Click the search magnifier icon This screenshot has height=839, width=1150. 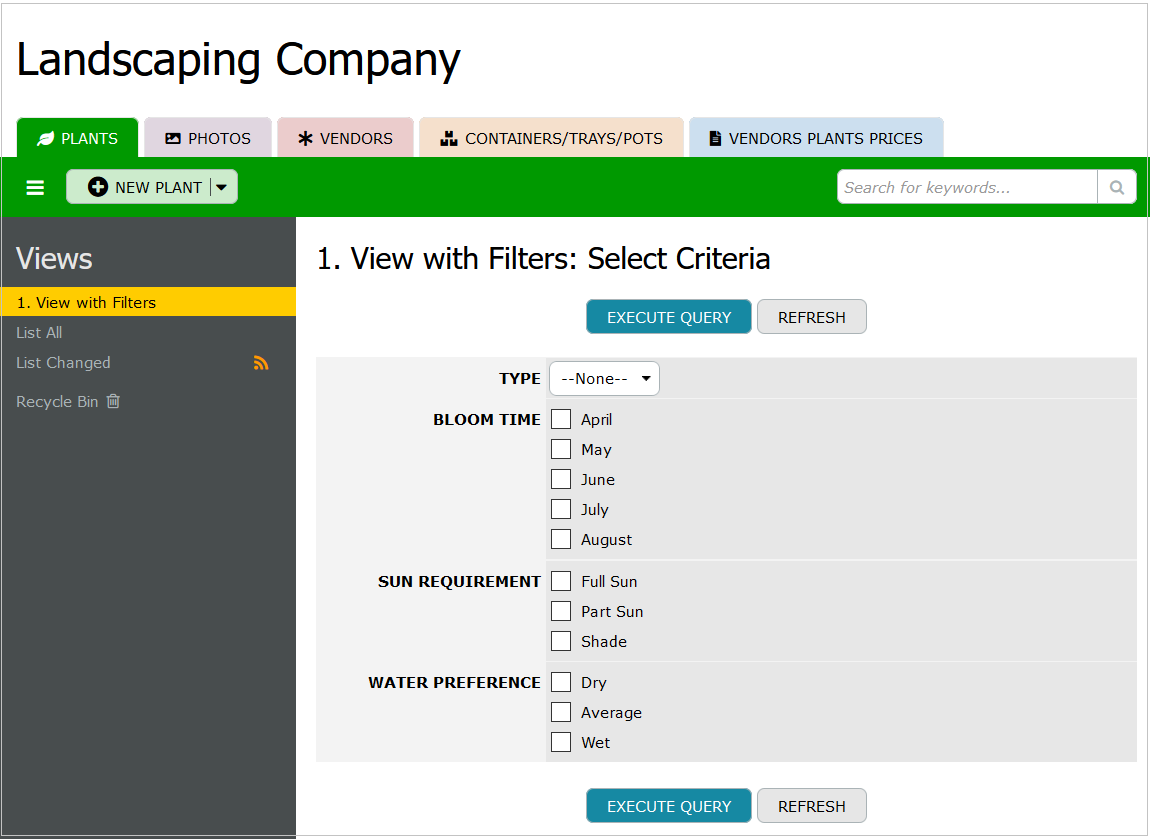(x=1117, y=187)
